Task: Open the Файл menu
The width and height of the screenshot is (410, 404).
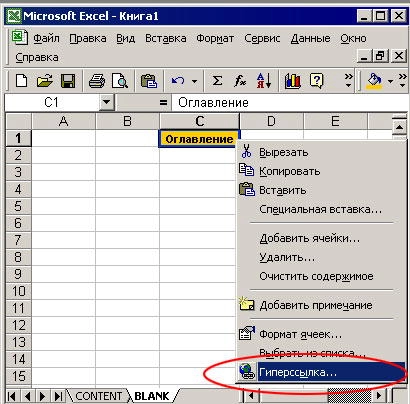Action: tap(46, 39)
